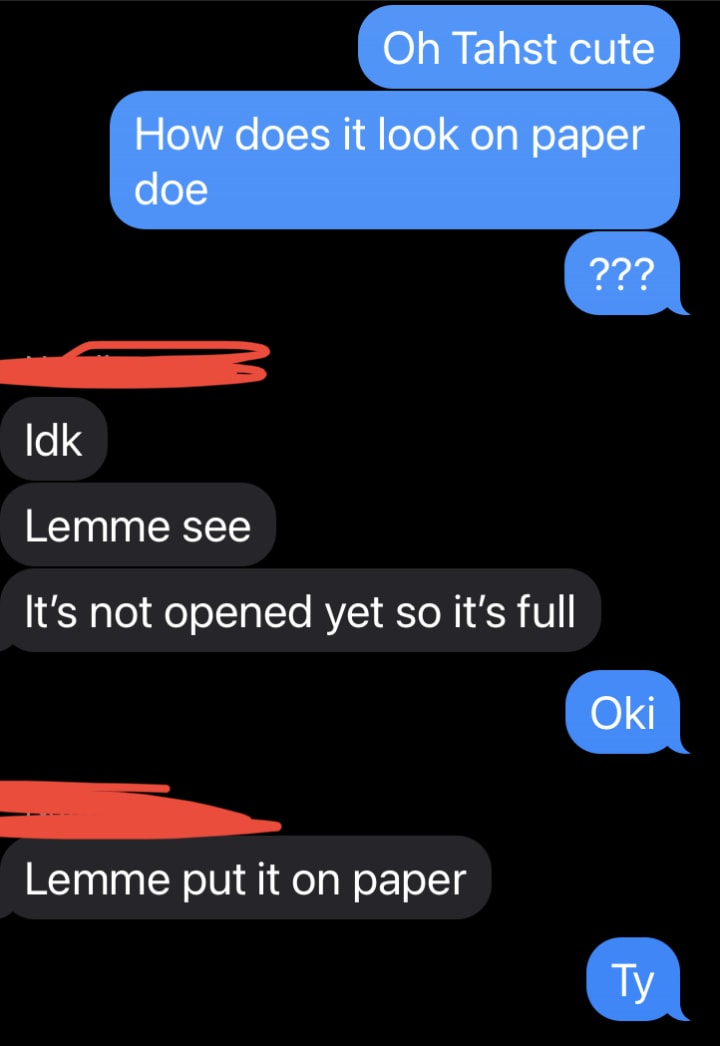Select 'It's not opened yet so it's full' message
The image size is (720, 1046).
tap(300, 610)
